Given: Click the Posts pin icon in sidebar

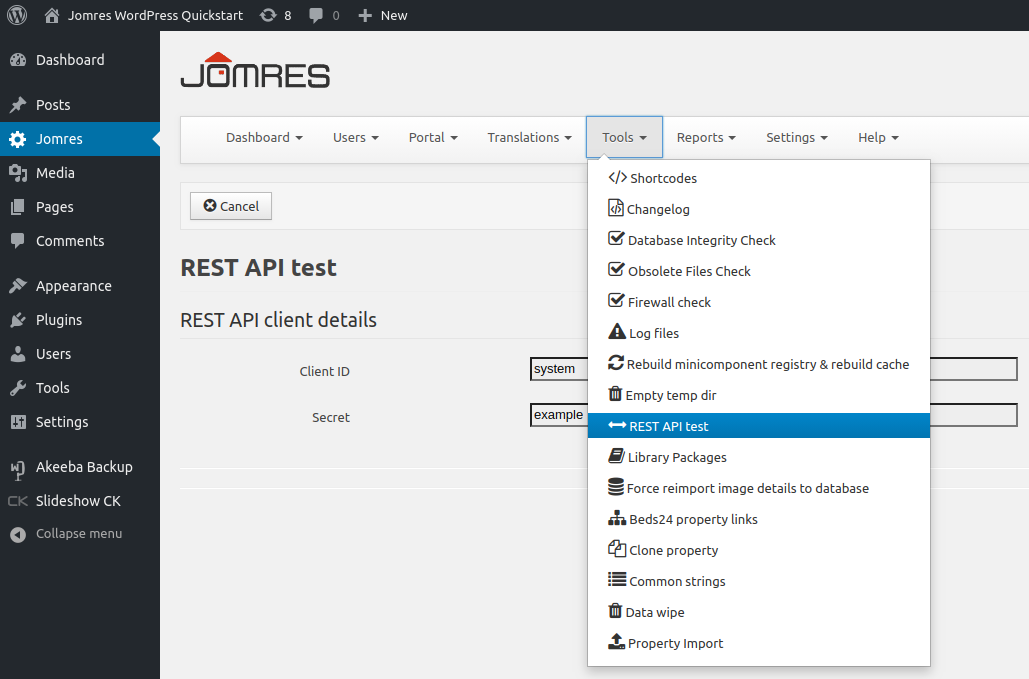Looking at the screenshot, I should (18, 105).
